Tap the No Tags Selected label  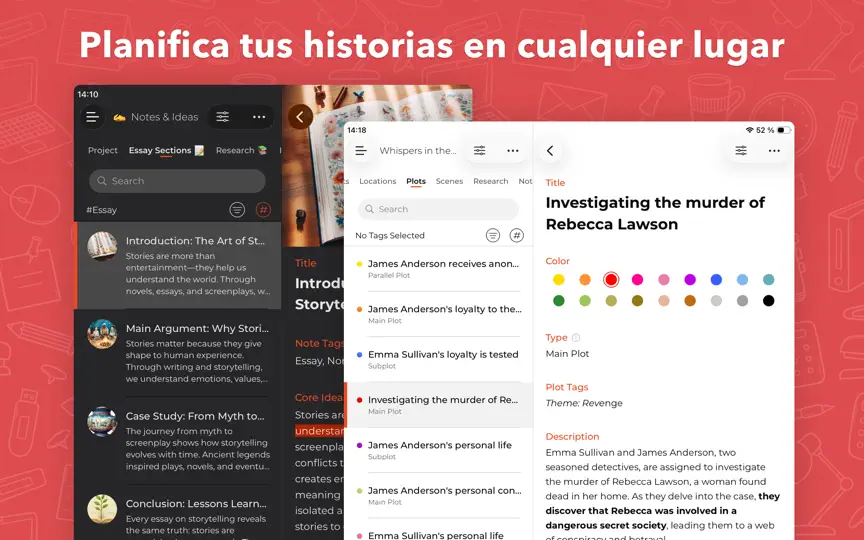point(390,235)
